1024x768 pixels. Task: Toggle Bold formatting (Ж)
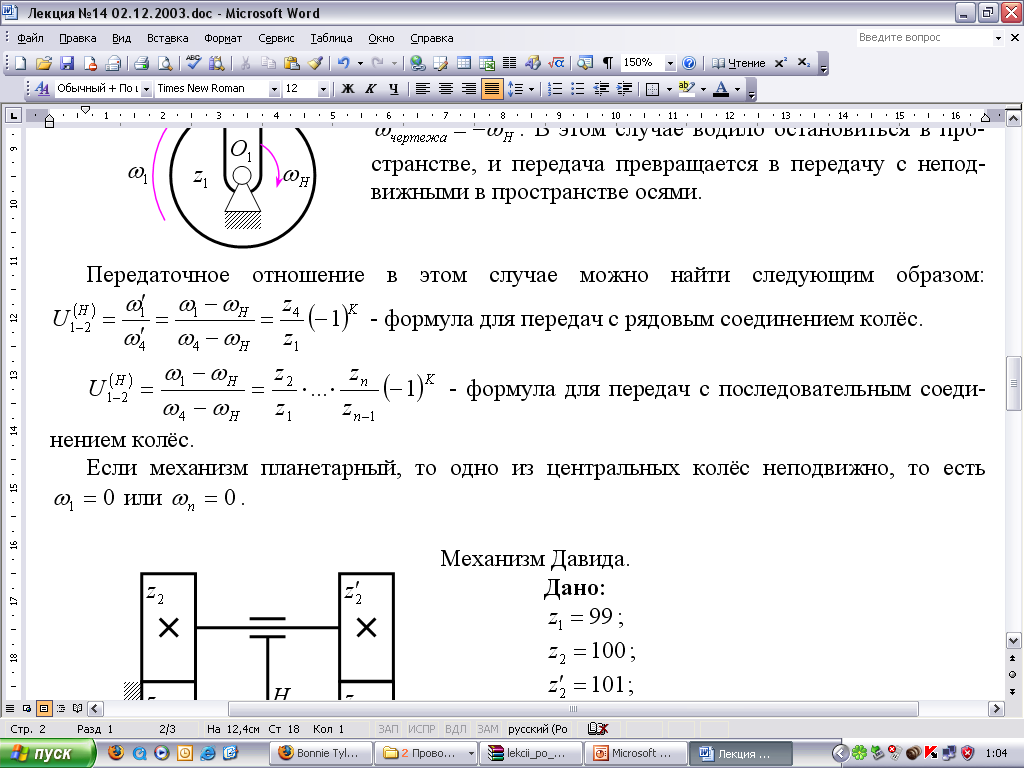click(348, 89)
